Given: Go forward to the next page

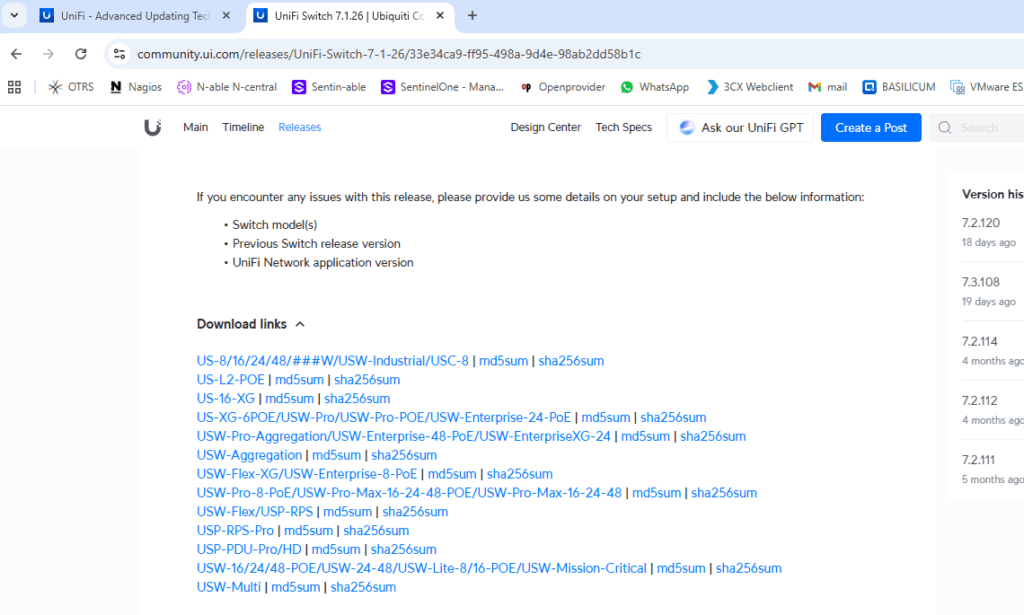Looking at the screenshot, I should (x=48, y=54).
